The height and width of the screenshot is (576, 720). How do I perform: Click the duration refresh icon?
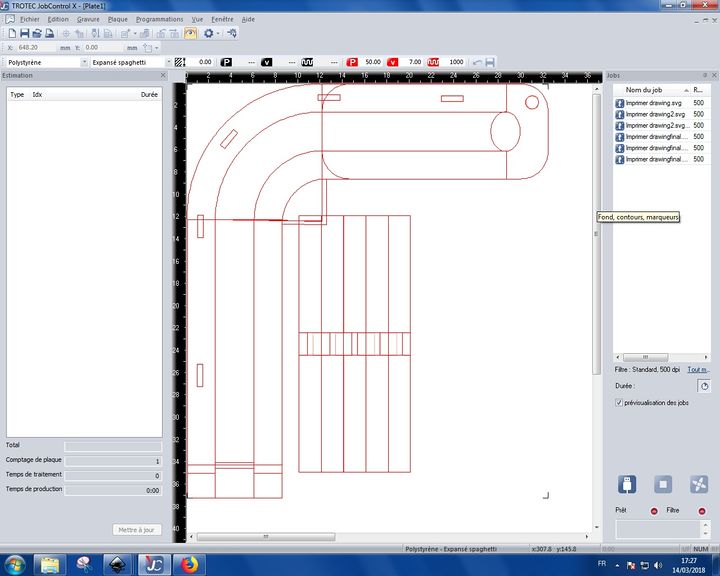click(x=703, y=385)
